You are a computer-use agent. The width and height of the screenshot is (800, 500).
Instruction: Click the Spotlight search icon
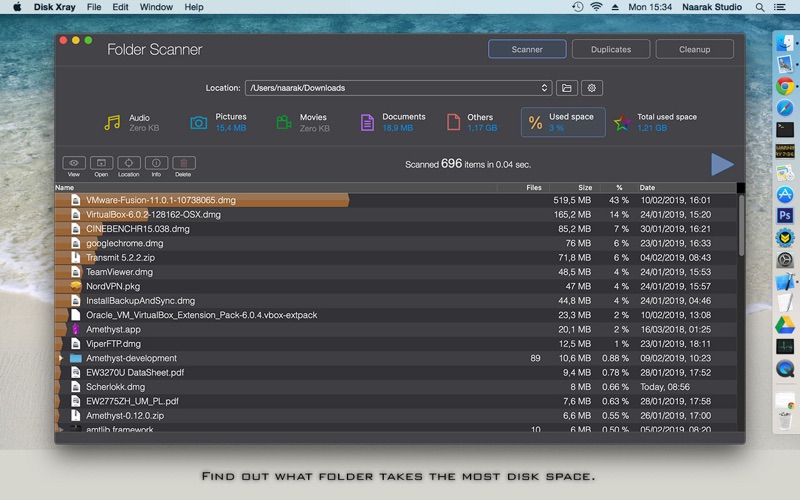(760, 7)
